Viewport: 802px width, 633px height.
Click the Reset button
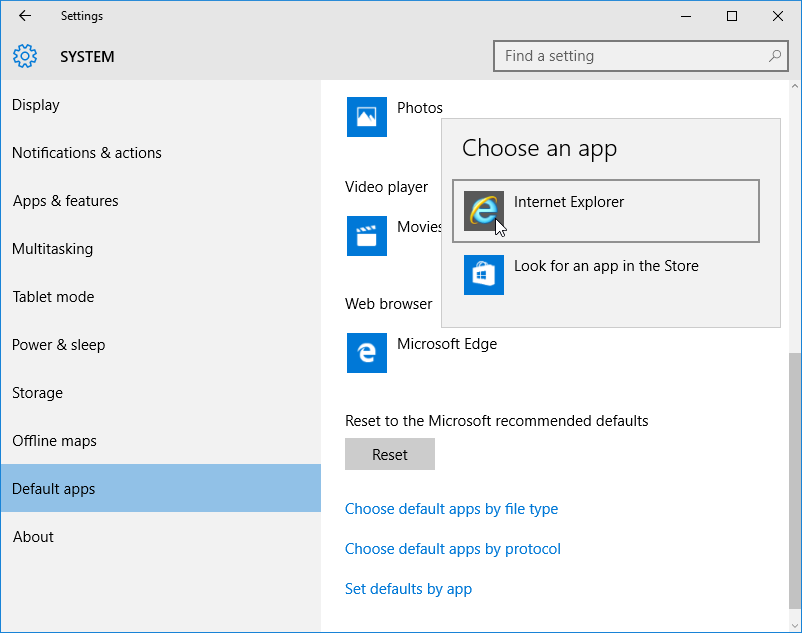click(390, 454)
